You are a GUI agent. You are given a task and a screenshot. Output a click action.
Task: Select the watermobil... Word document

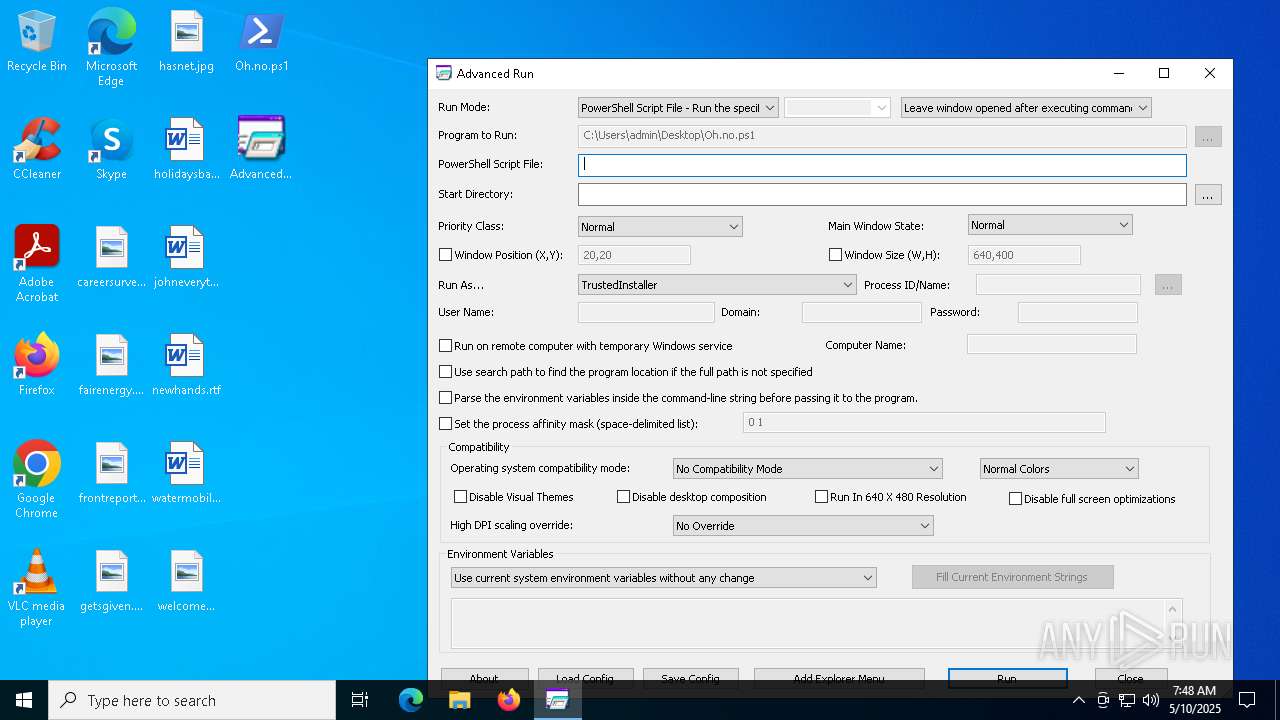point(186,473)
